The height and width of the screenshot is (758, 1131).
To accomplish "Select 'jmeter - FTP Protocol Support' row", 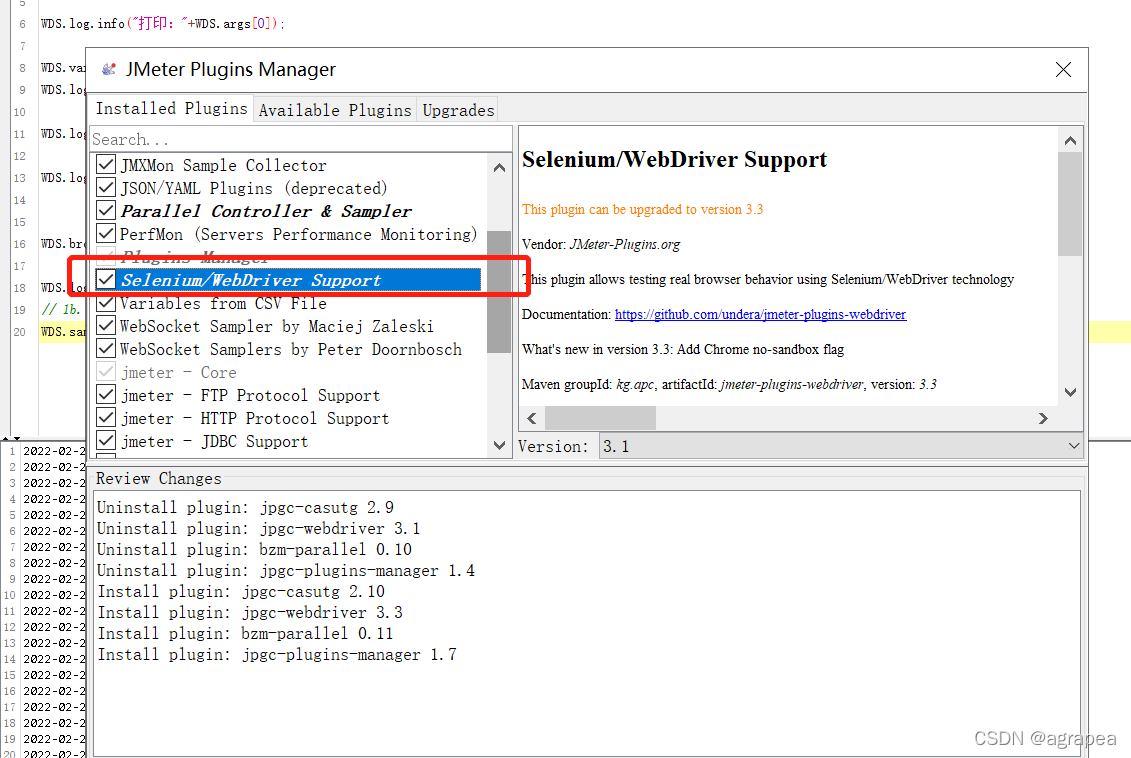I will tap(250, 396).
